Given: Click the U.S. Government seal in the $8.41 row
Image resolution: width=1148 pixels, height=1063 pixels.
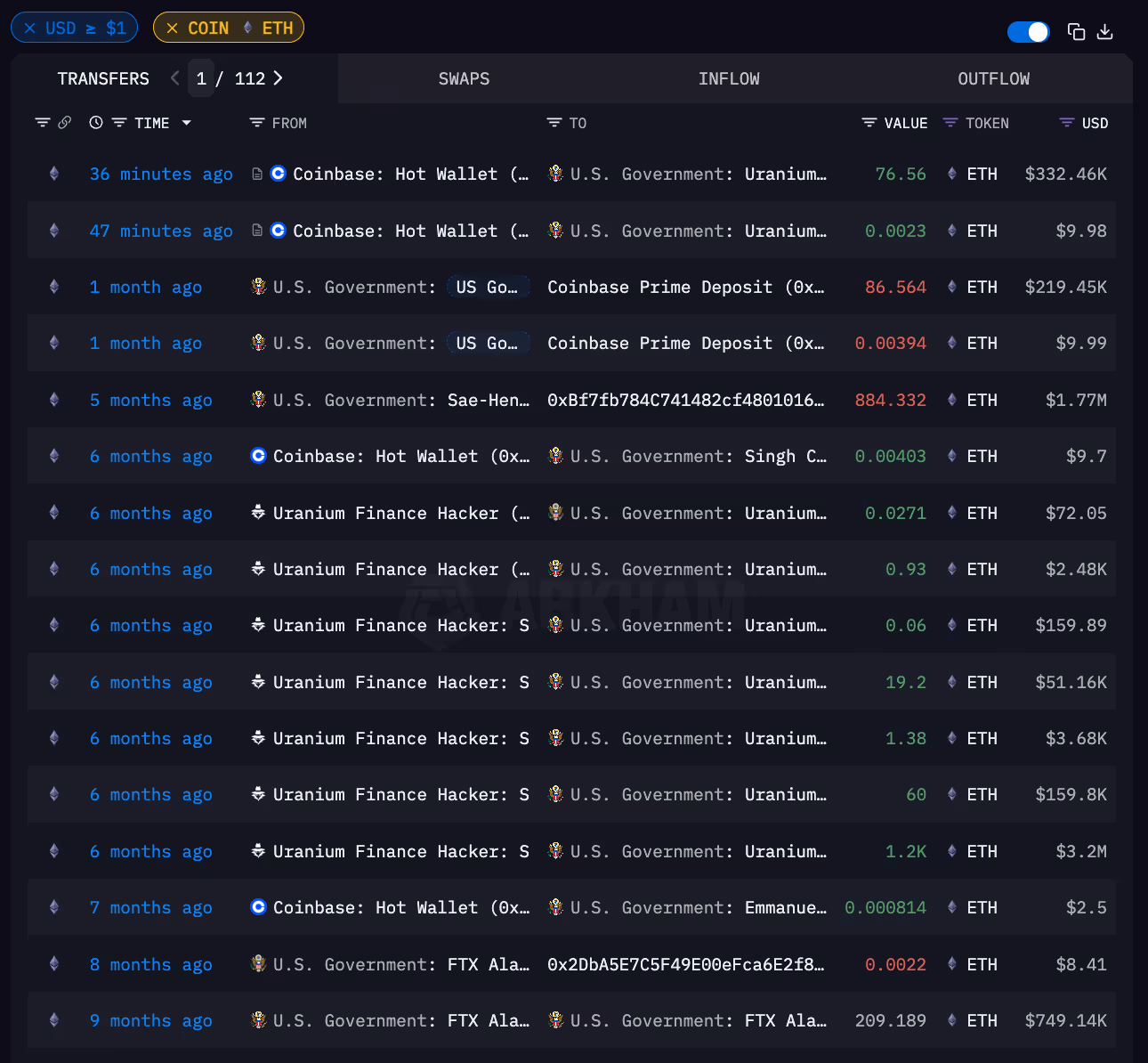Looking at the screenshot, I should coord(259,963).
